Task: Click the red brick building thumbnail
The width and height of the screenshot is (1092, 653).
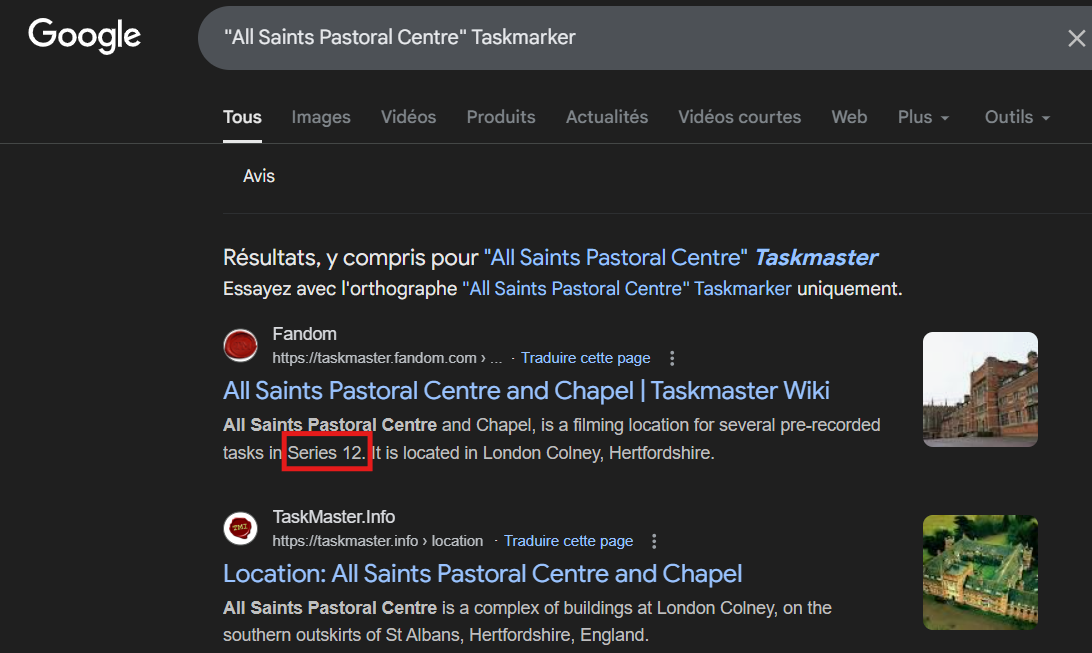Action: [x=979, y=389]
